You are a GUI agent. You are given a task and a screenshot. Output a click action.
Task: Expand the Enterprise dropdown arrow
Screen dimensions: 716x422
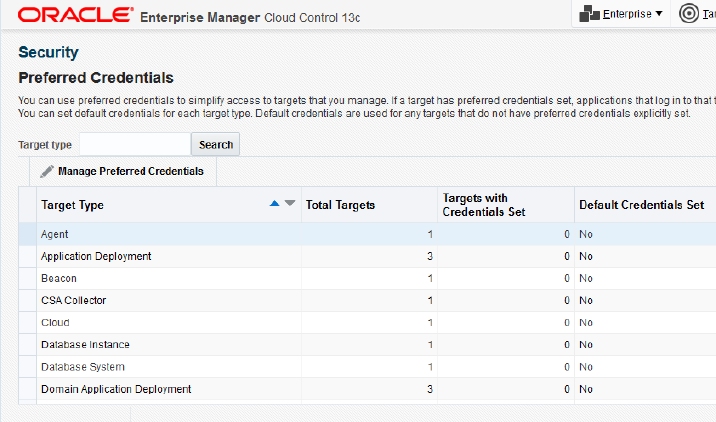coord(659,14)
